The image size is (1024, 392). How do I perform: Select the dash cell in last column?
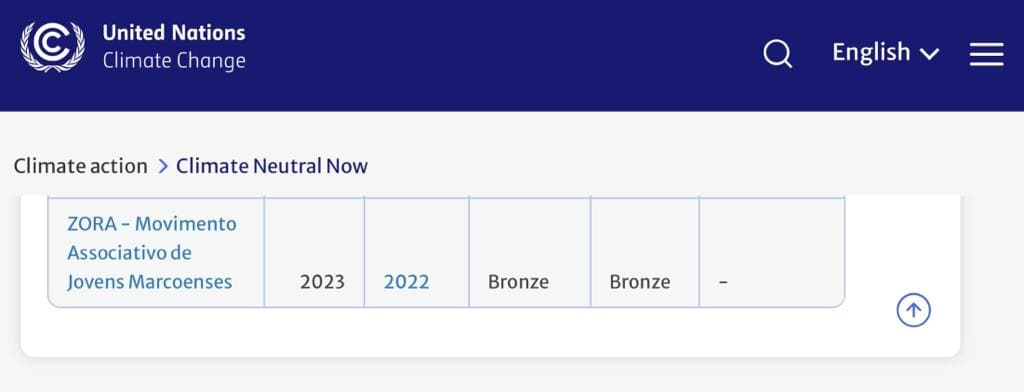coord(772,252)
